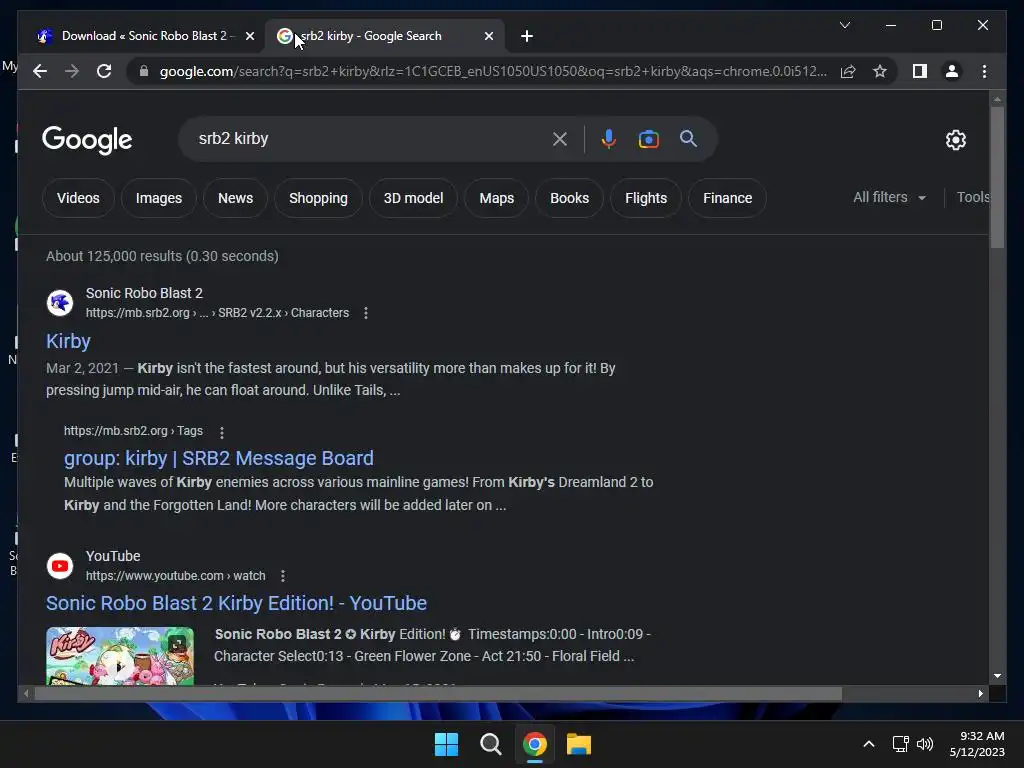Open the Kirby result link
The width and height of the screenshot is (1024, 768).
click(68, 341)
